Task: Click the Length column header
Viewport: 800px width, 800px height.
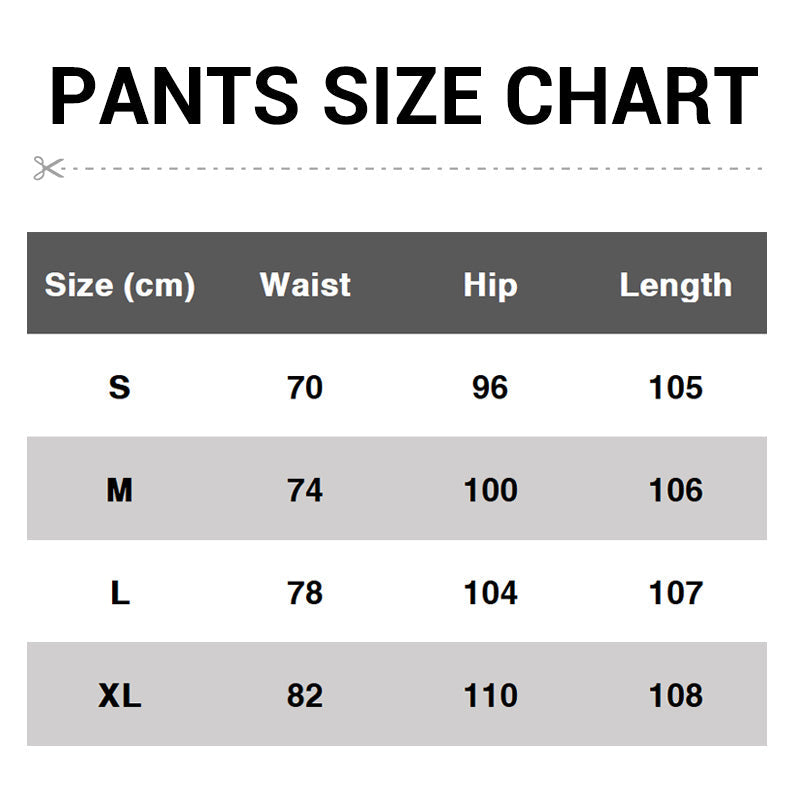Action: tap(676, 285)
